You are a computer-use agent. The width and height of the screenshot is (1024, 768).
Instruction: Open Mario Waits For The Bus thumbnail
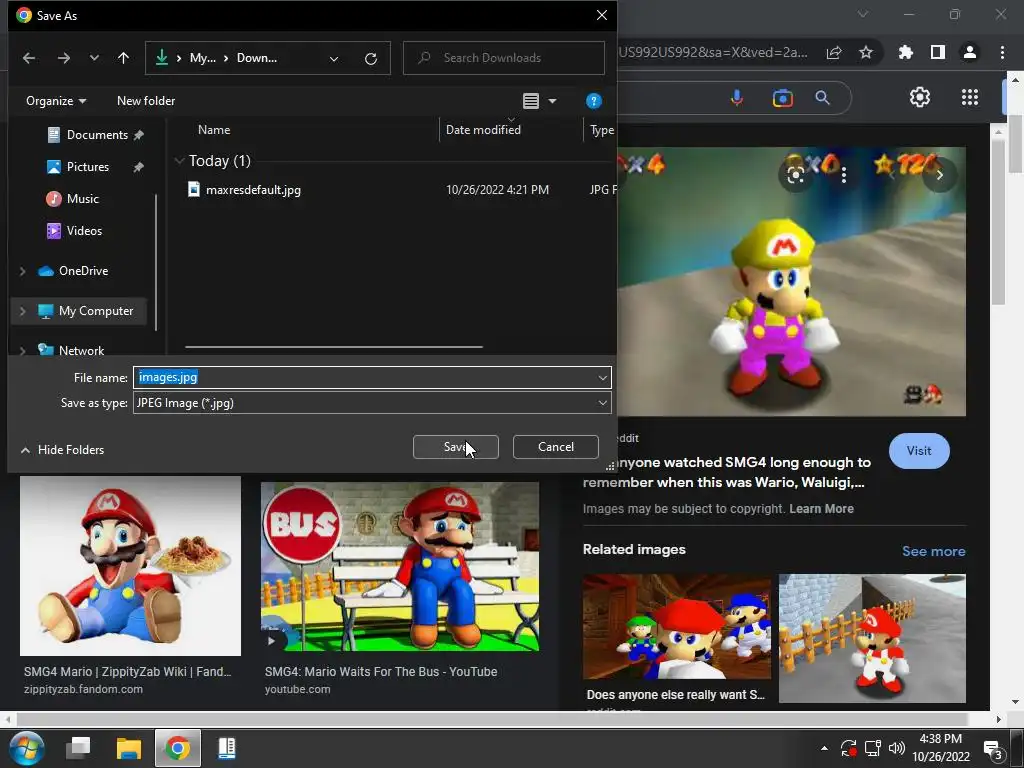click(400, 566)
